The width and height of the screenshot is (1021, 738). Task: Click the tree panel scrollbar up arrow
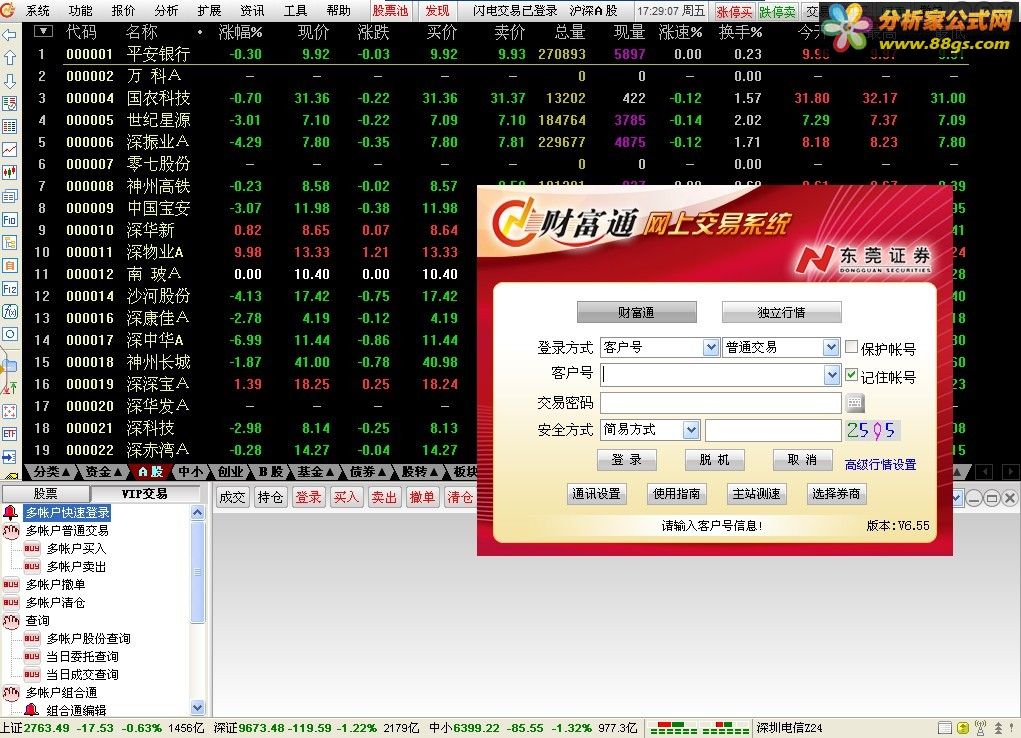point(198,513)
